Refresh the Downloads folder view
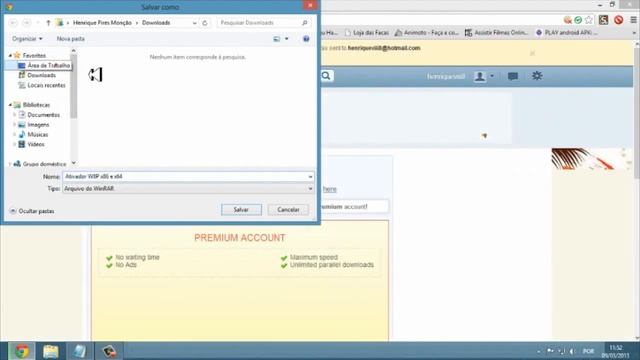Screen dimensions: 640x360 click(x=205, y=23)
